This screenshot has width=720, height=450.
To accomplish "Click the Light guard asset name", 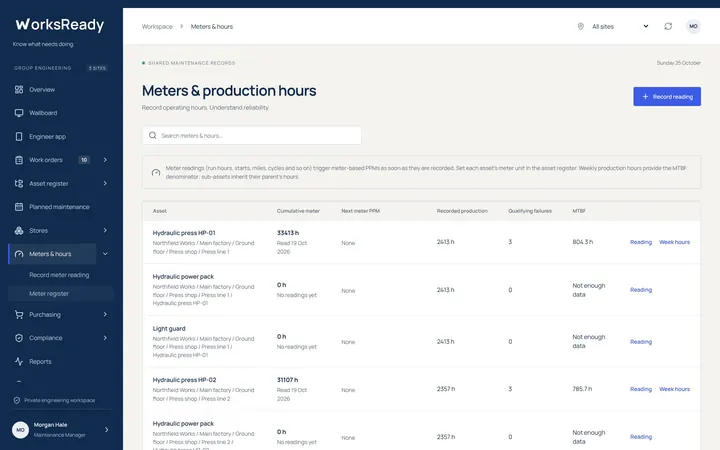I will 169,328.
